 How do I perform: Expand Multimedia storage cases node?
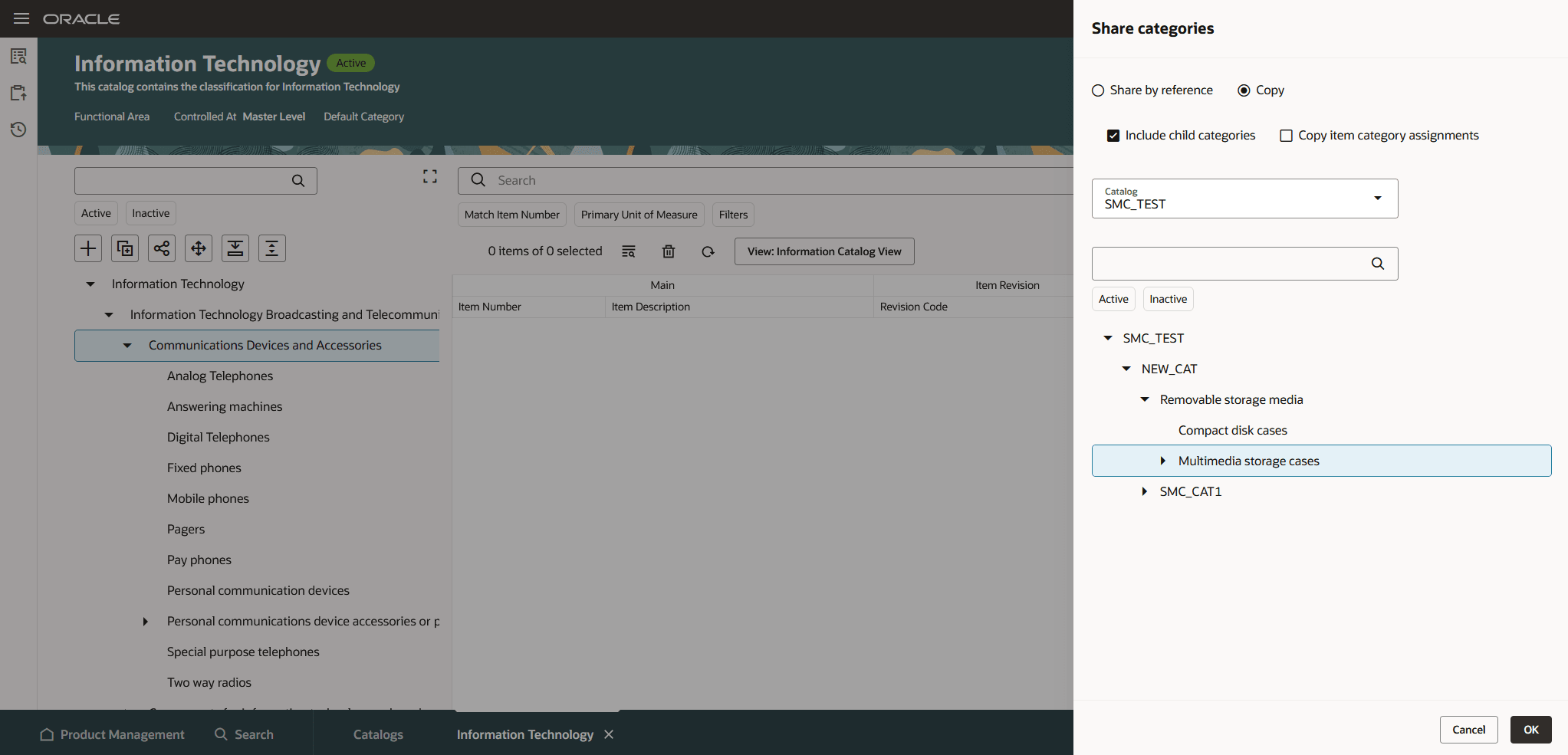pyautogui.click(x=1163, y=461)
